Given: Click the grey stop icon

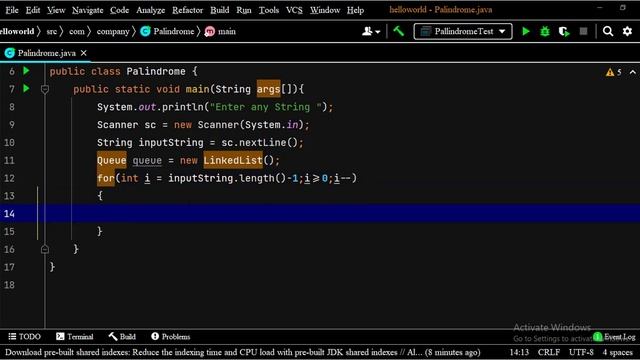Looking at the screenshot, I should coord(583,31).
